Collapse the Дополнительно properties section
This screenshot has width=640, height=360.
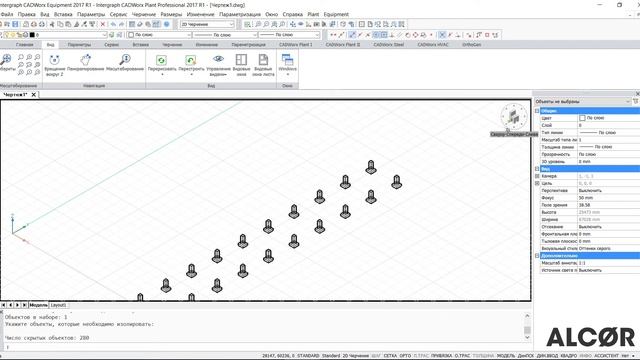537,256
